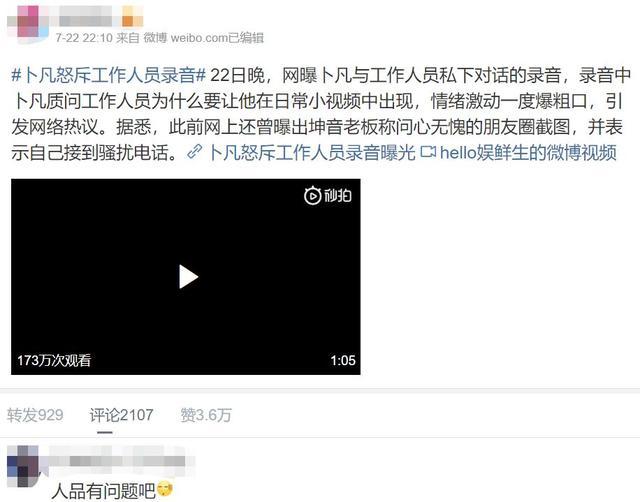Open the chain link icon before 卜凡怒斥工作人员录音曝光

[194, 152]
